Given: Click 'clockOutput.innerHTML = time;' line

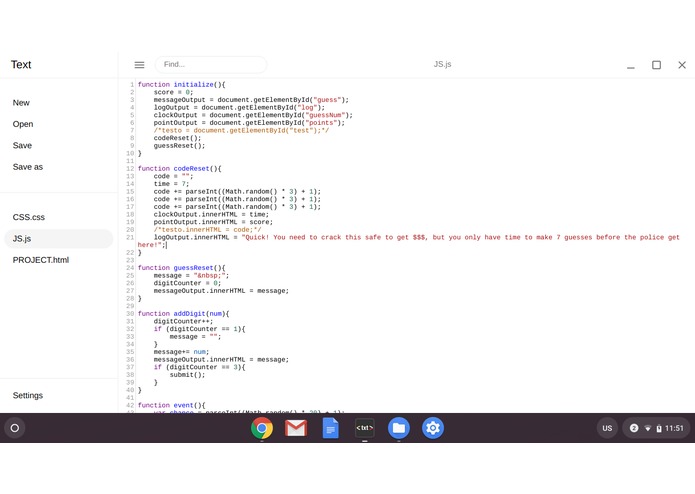Looking at the screenshot, I should click(211, 214).
